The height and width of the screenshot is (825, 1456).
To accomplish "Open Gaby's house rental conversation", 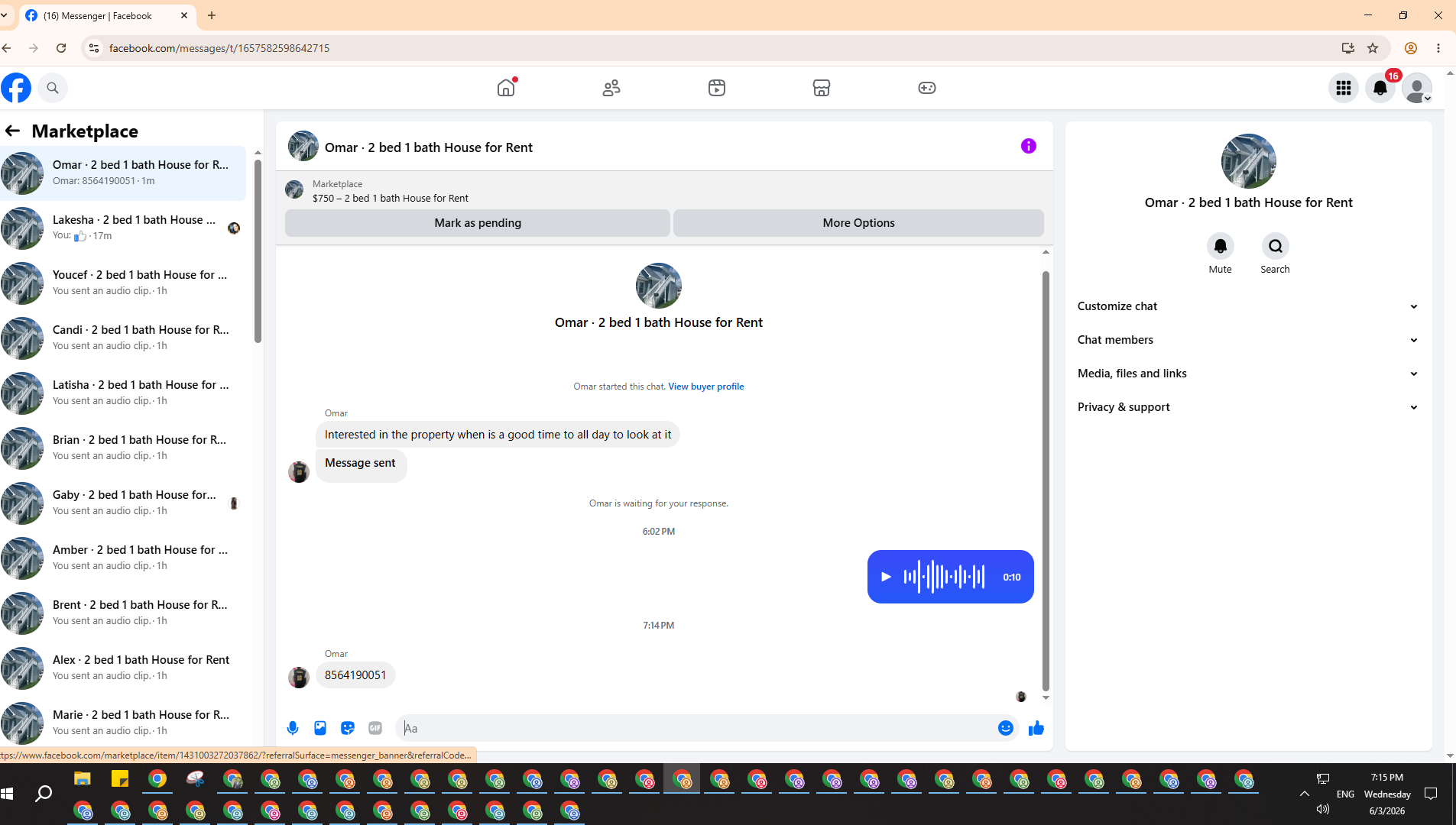I will pyautogui.click(x=123, y=503).
